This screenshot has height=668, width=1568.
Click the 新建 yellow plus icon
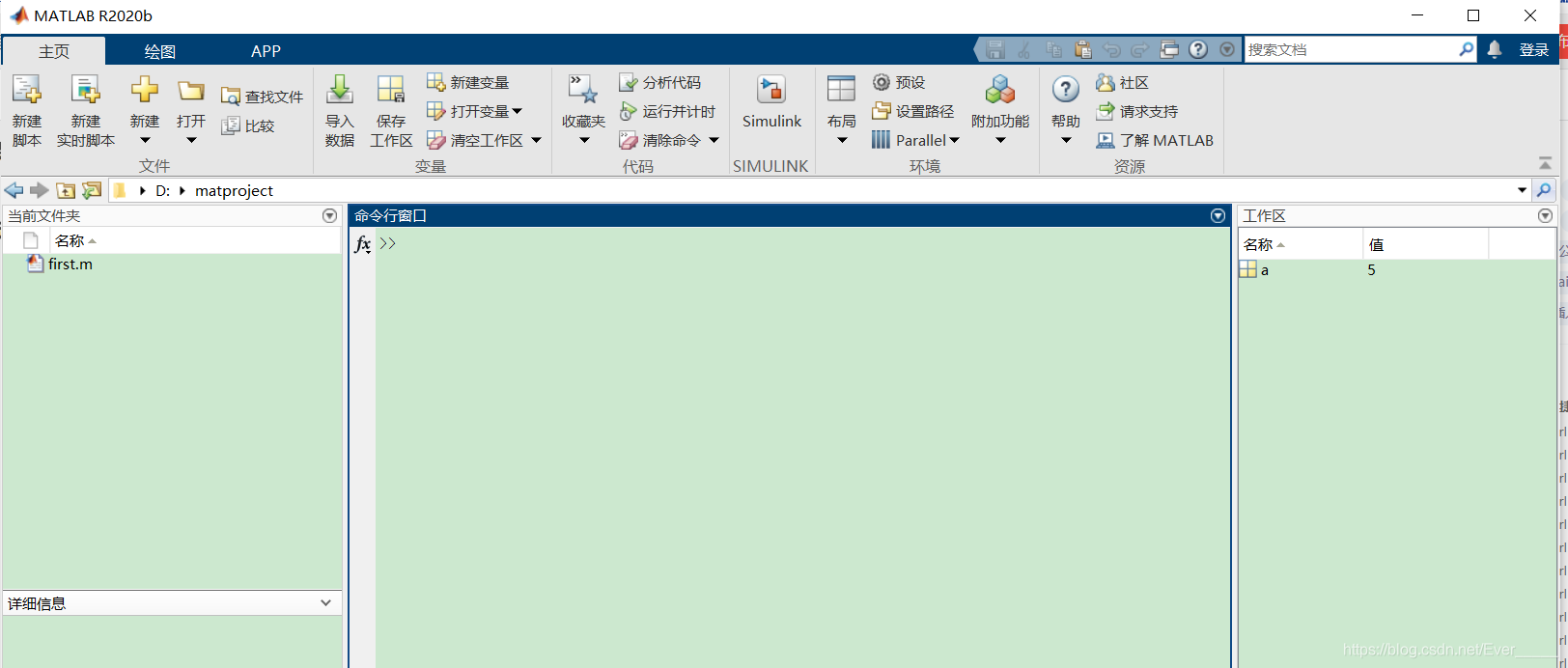(x=145, y=90)
